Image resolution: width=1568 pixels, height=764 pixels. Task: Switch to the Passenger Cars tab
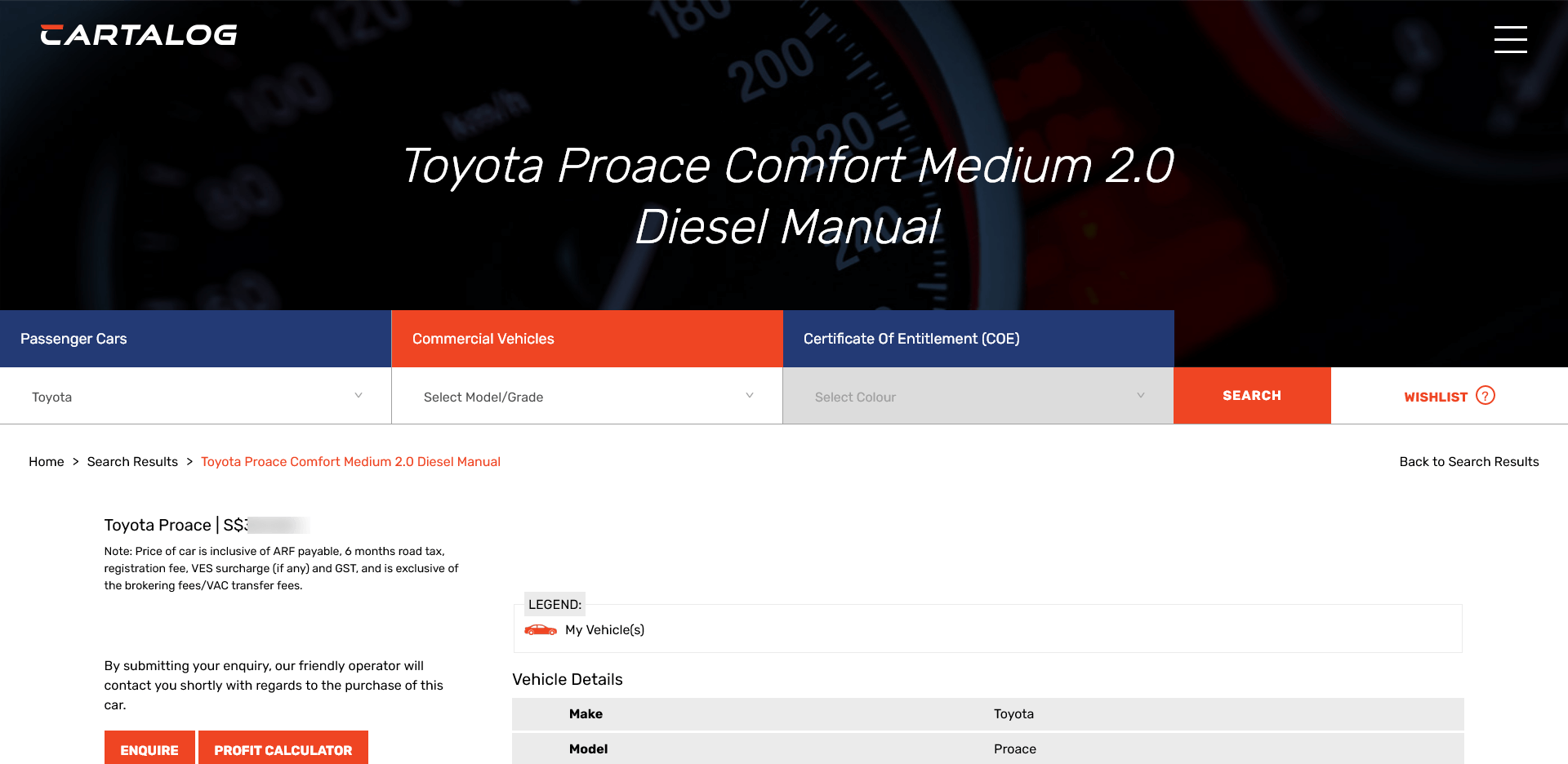[x=195, y=339]
